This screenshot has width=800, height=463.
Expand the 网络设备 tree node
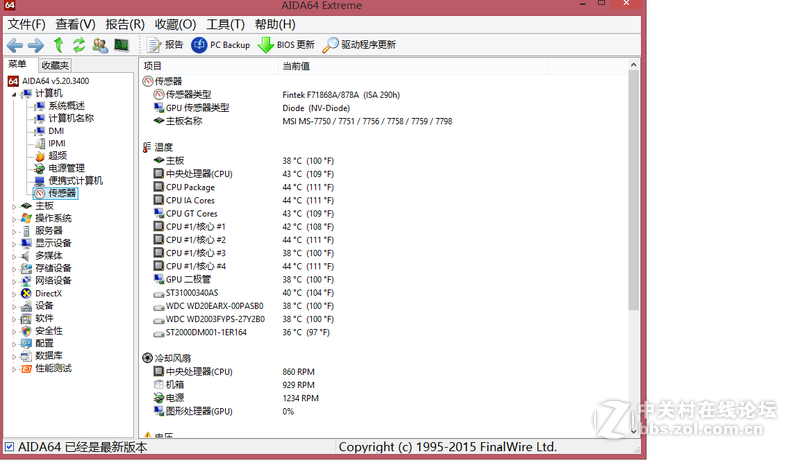tap(14, 282)
